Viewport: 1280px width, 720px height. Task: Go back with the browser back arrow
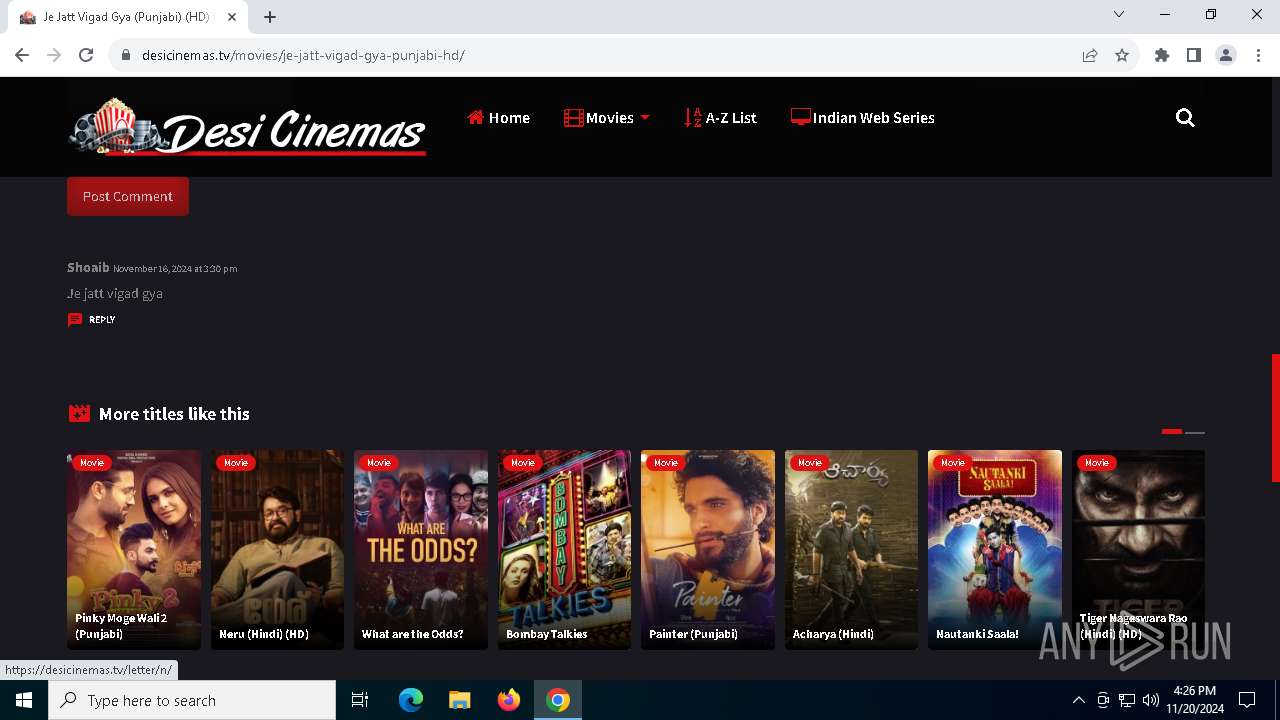[x=22, y=55]
